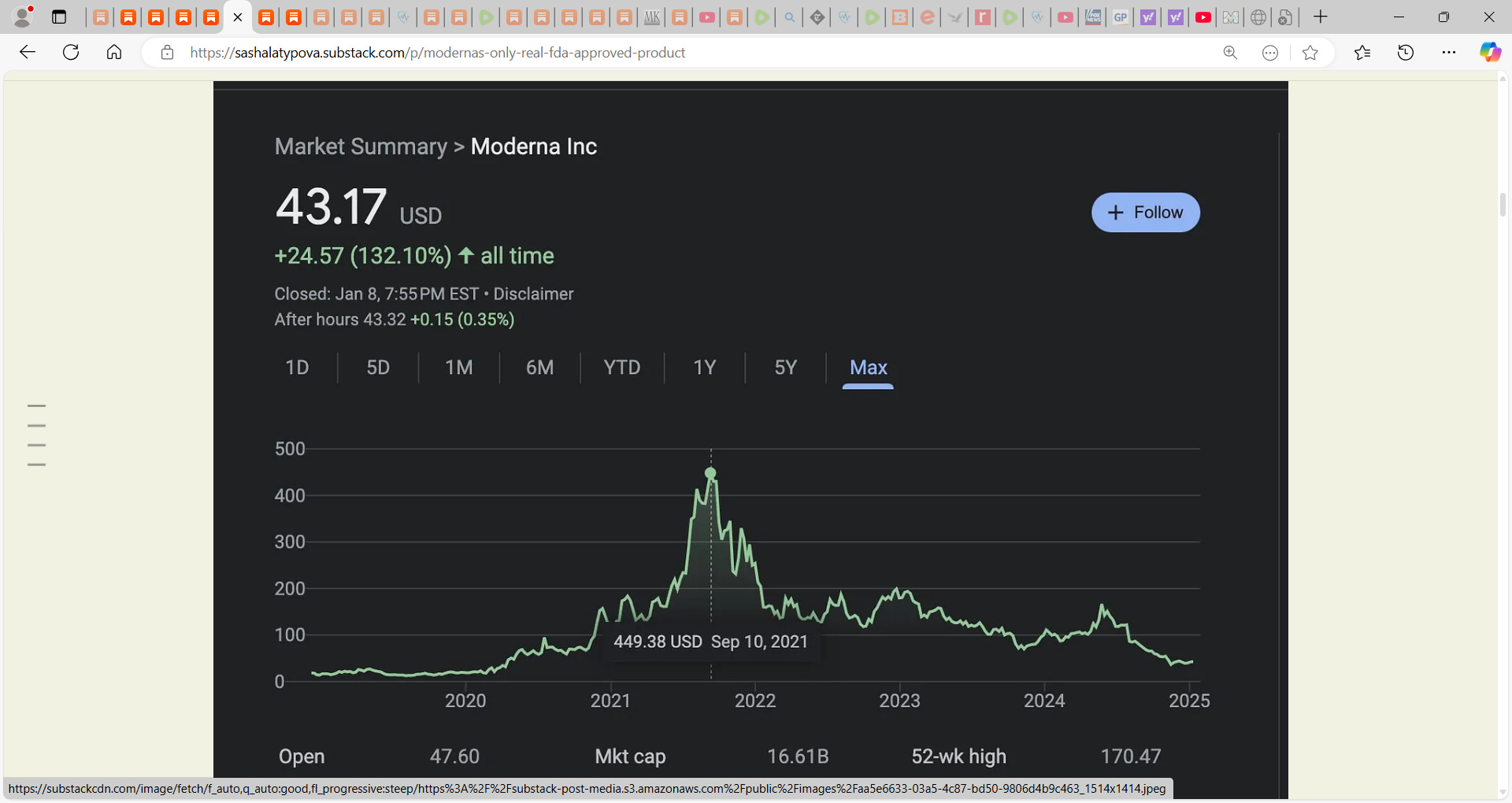This screenshot has height=803, width=1512.
Task: Switch to the orange 'e' icon tab
Action: 928,17
